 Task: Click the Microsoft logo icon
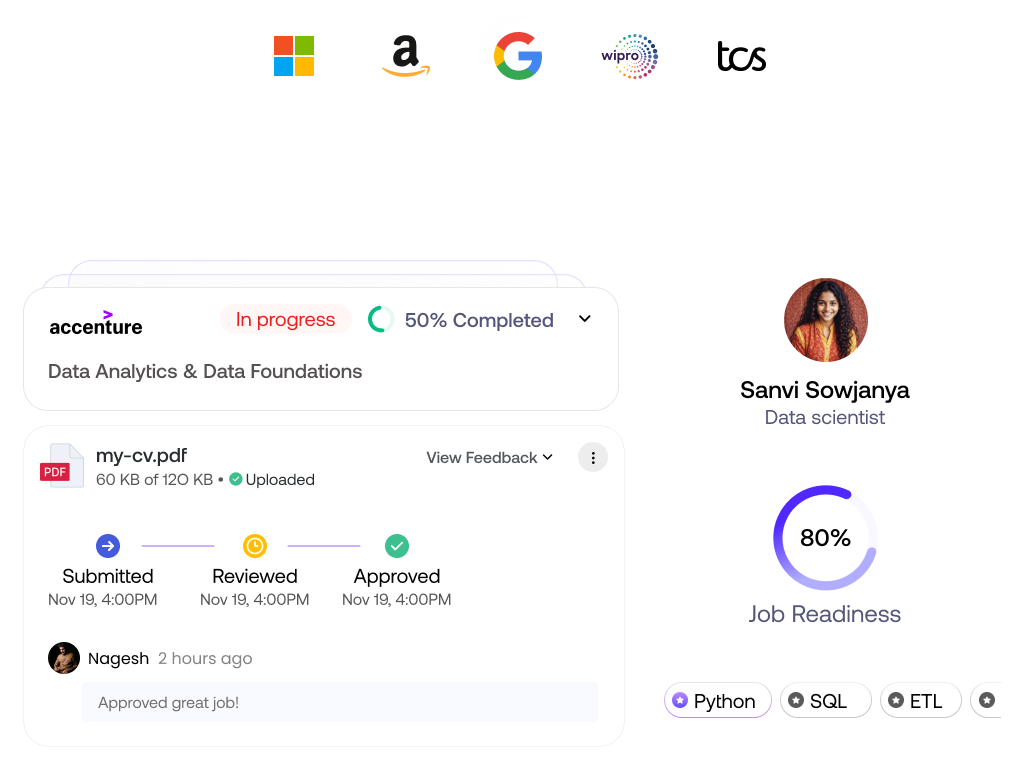tap(294, 56)
